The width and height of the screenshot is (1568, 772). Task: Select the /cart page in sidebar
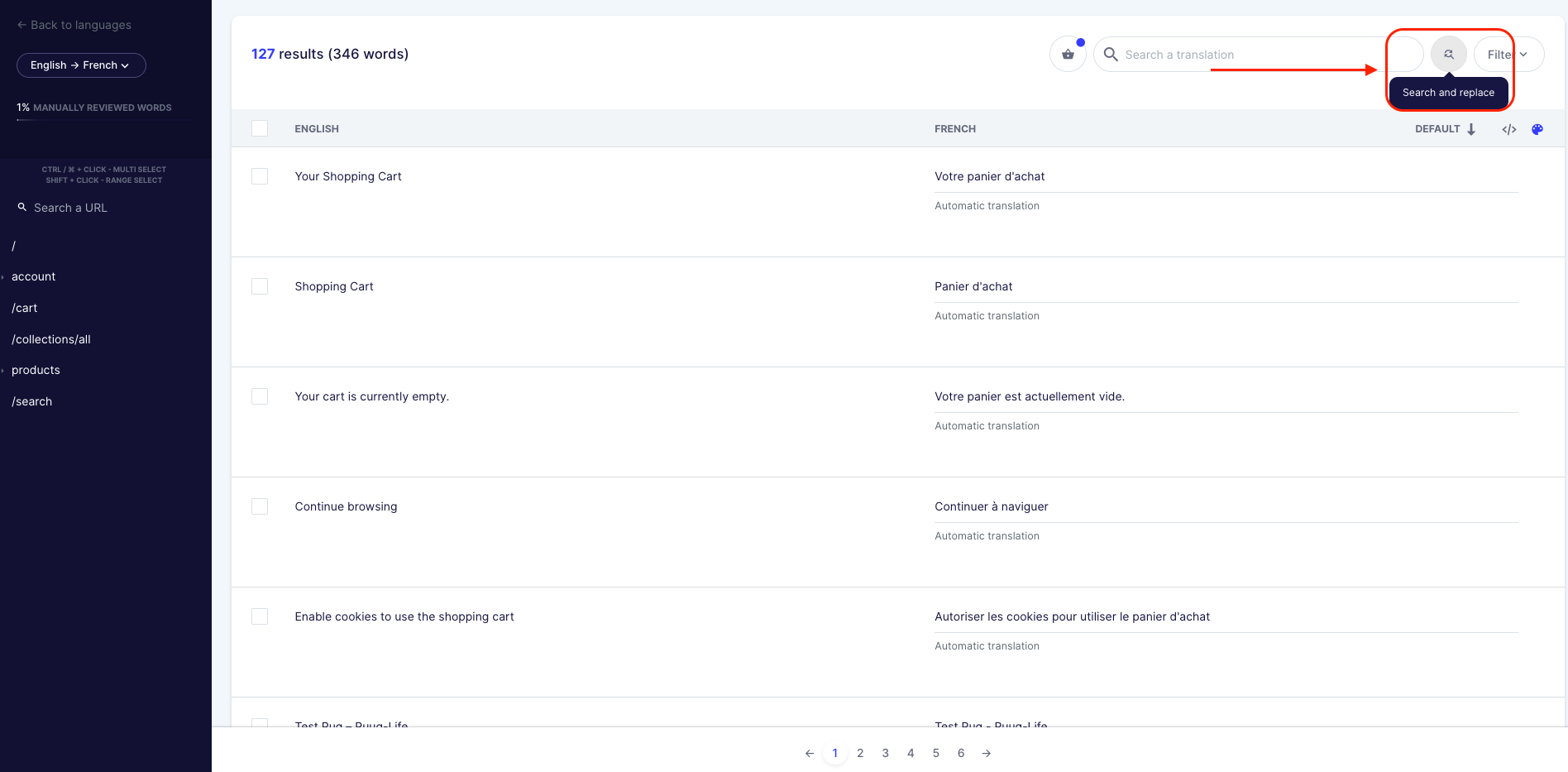pos(24,307)
